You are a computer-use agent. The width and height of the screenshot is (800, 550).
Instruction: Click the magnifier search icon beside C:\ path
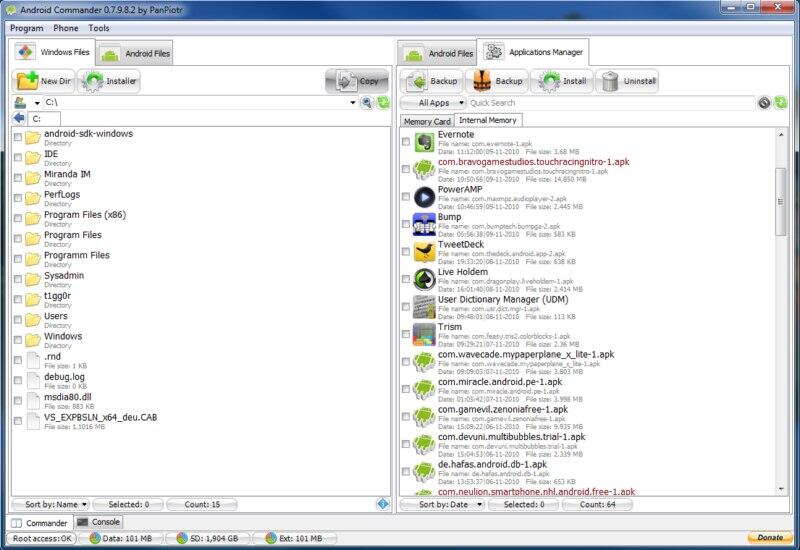click(366, 103)
